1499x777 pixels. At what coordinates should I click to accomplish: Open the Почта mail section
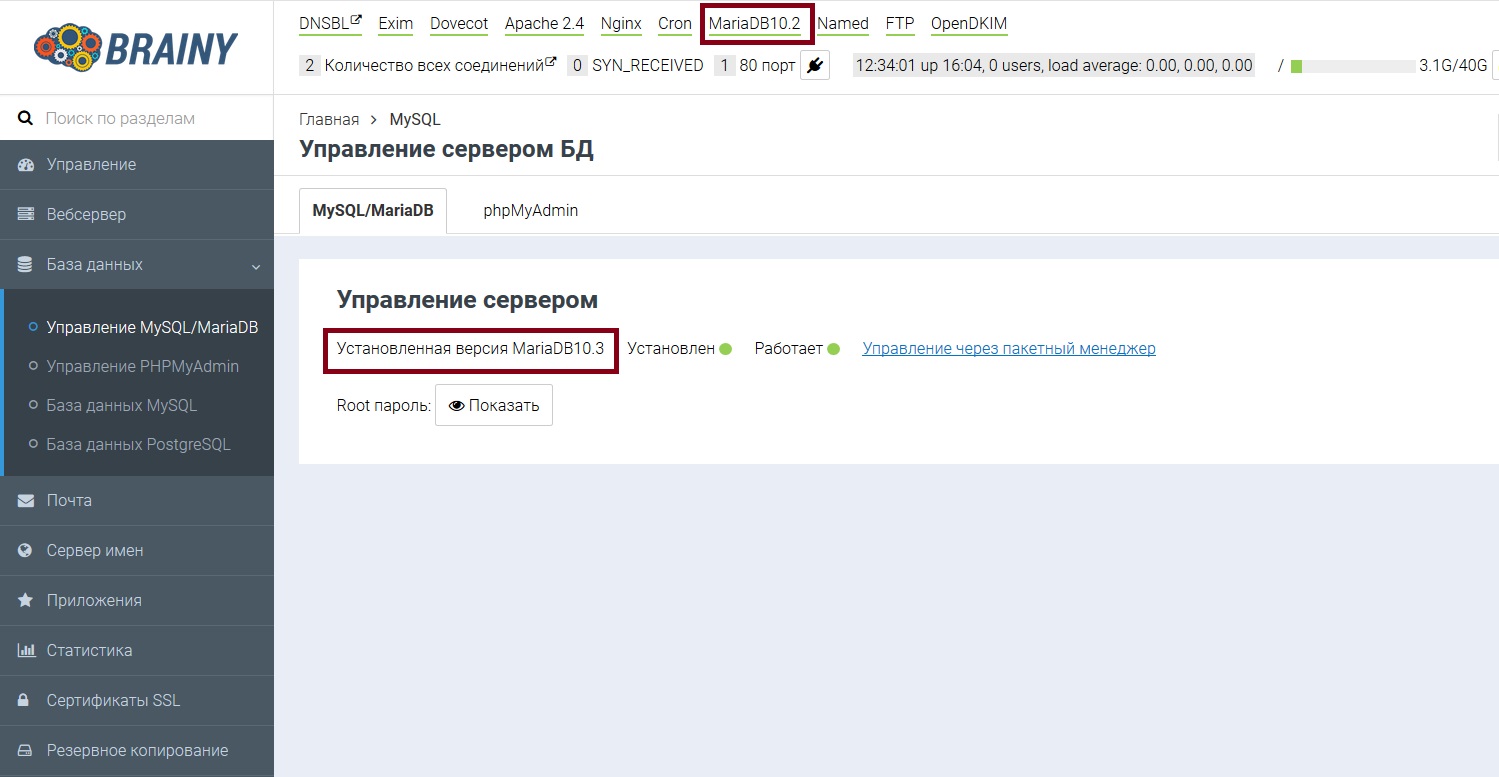(69, 501)
